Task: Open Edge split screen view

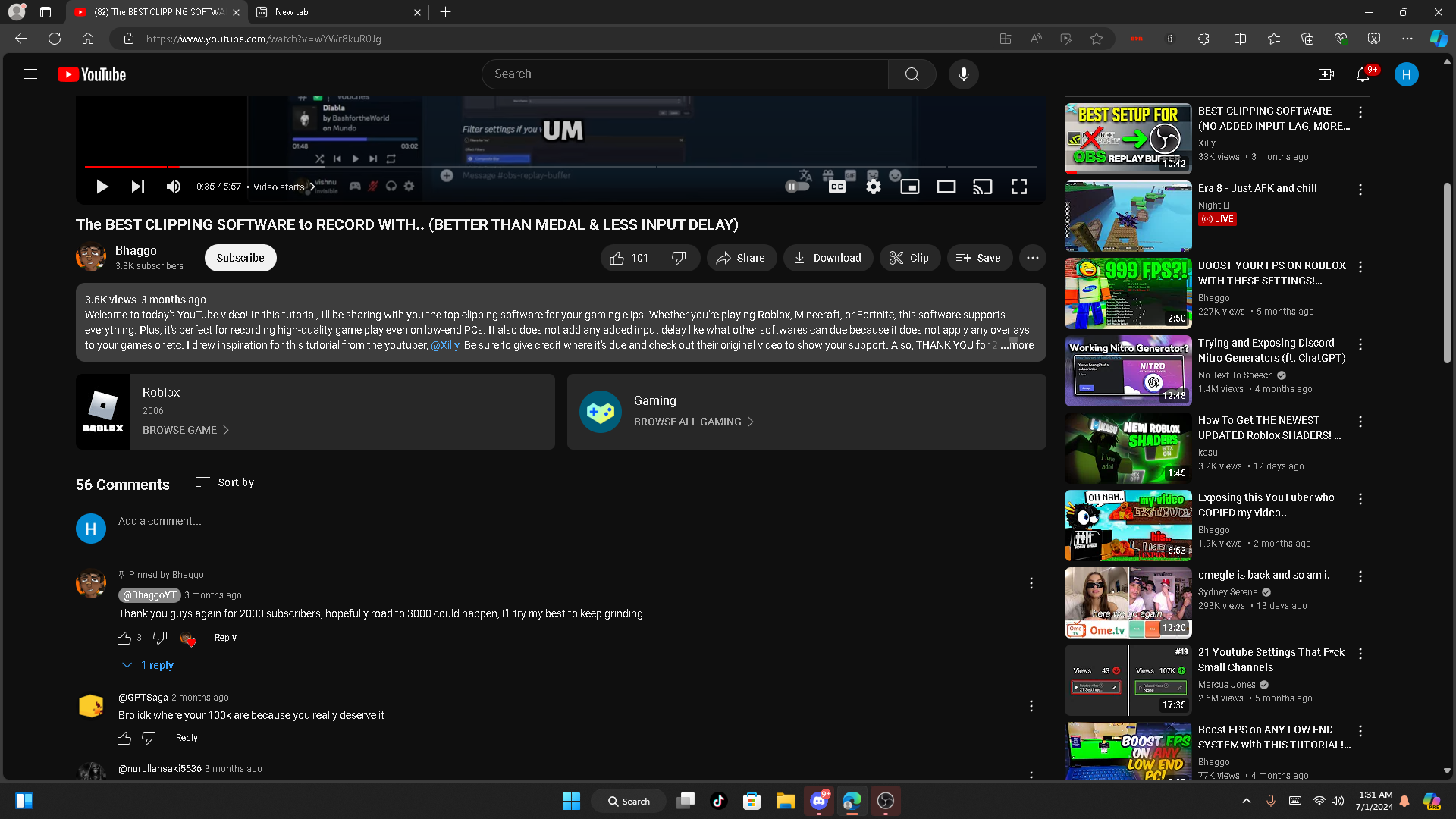Action: click(1240, 39)
